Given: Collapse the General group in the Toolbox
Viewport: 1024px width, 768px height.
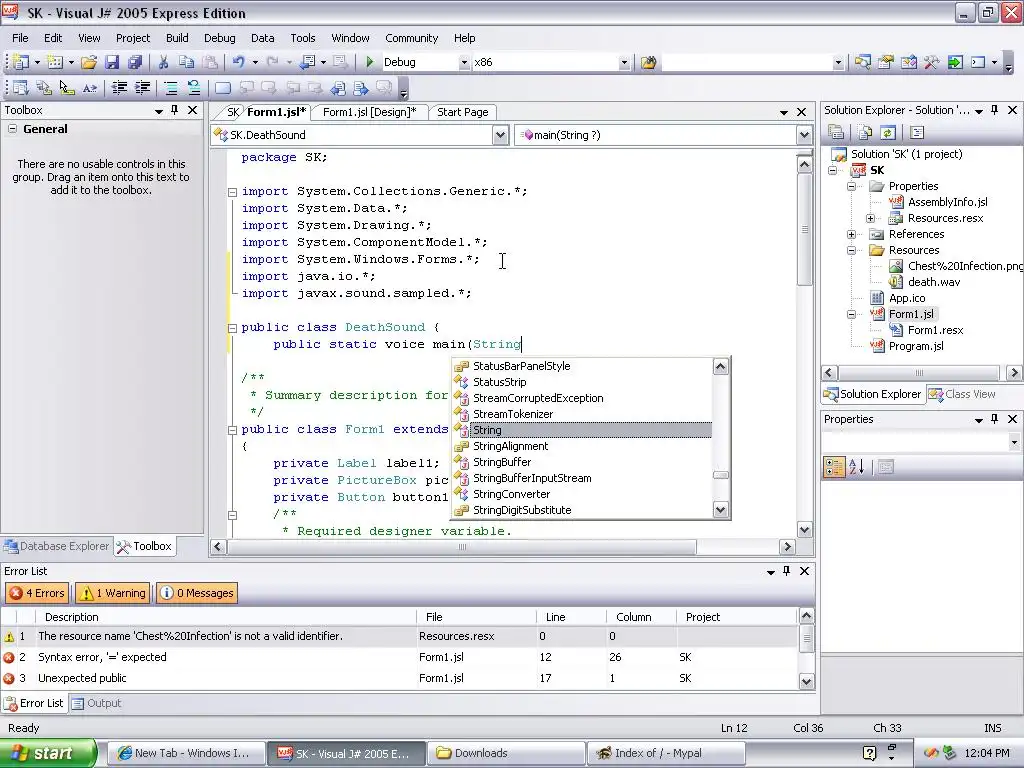Looking at the screenshot, I should pyautogui.click(x=12, y=129).
